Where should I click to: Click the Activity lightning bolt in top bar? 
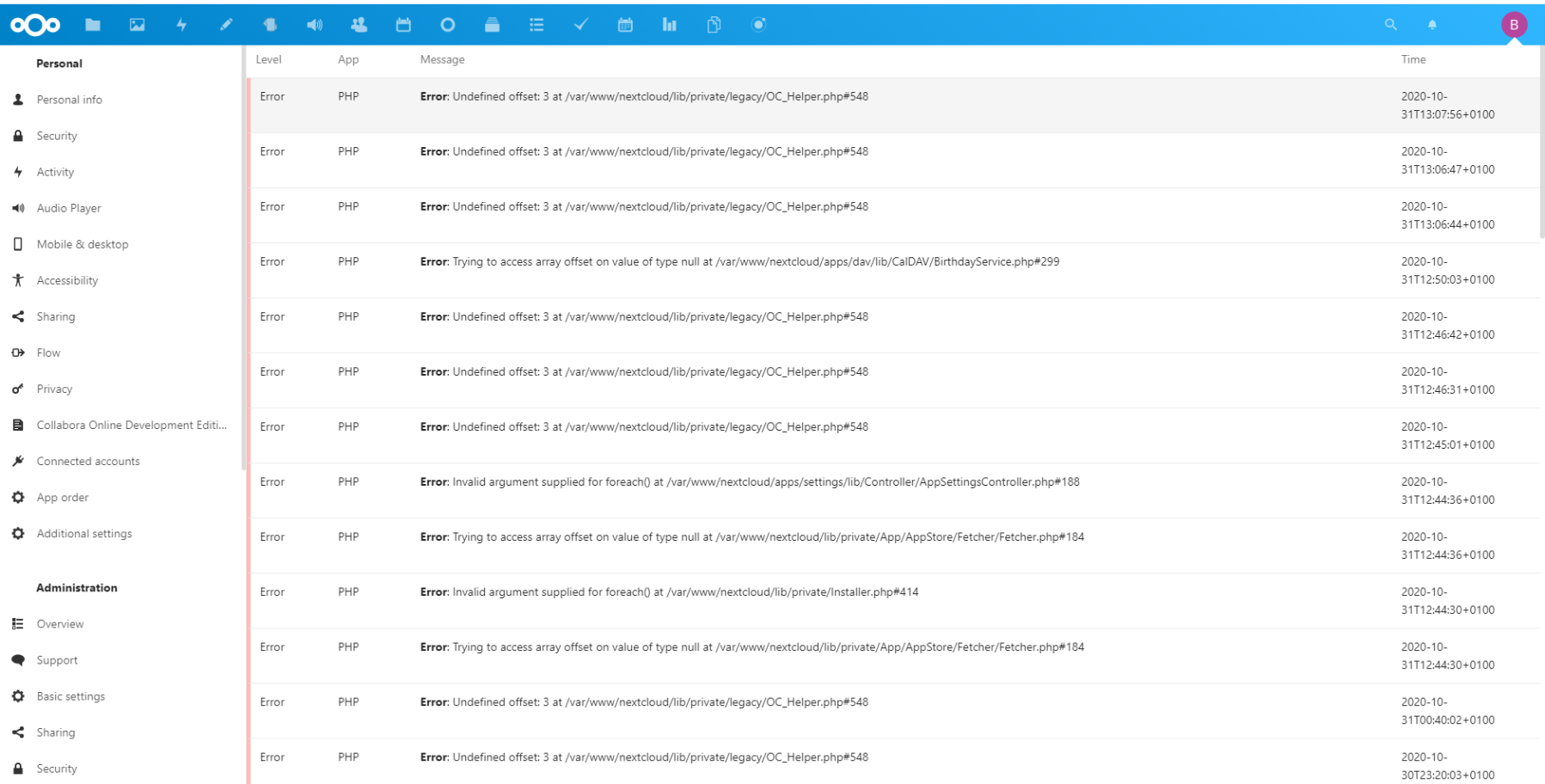click(181, 25)
